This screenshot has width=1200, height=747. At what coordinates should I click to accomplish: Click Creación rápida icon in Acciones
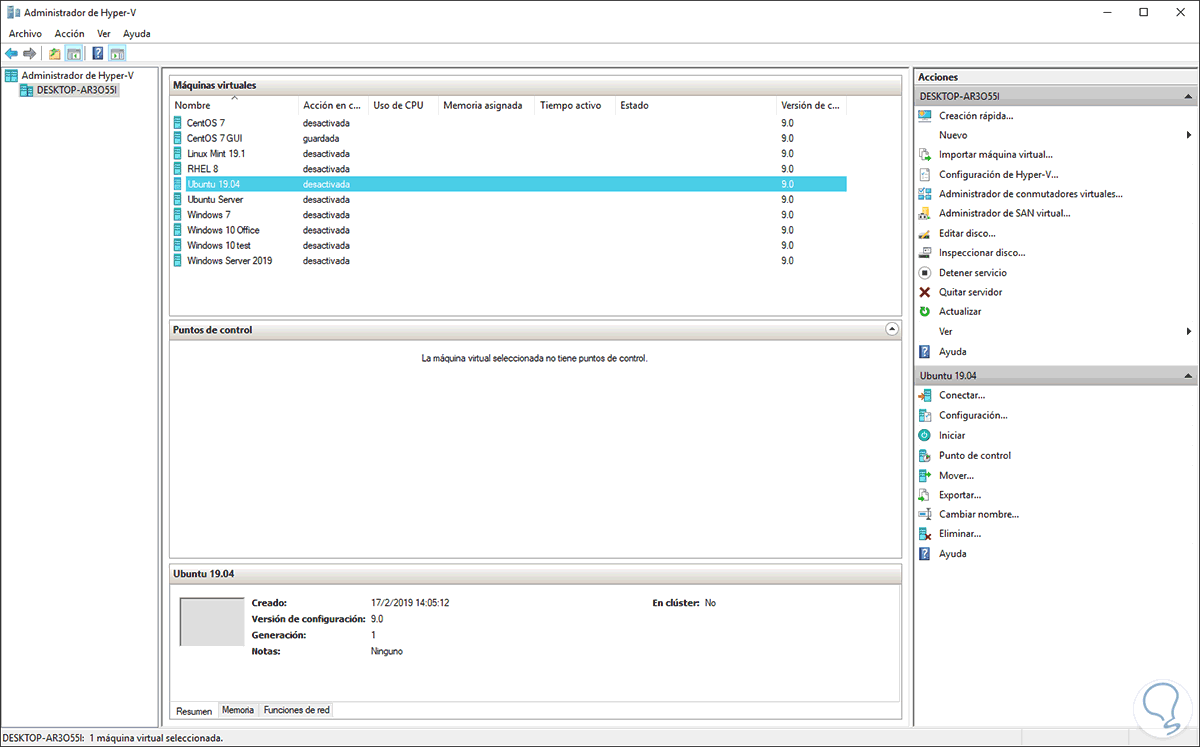pyautogui.click(x=925, y=116)
